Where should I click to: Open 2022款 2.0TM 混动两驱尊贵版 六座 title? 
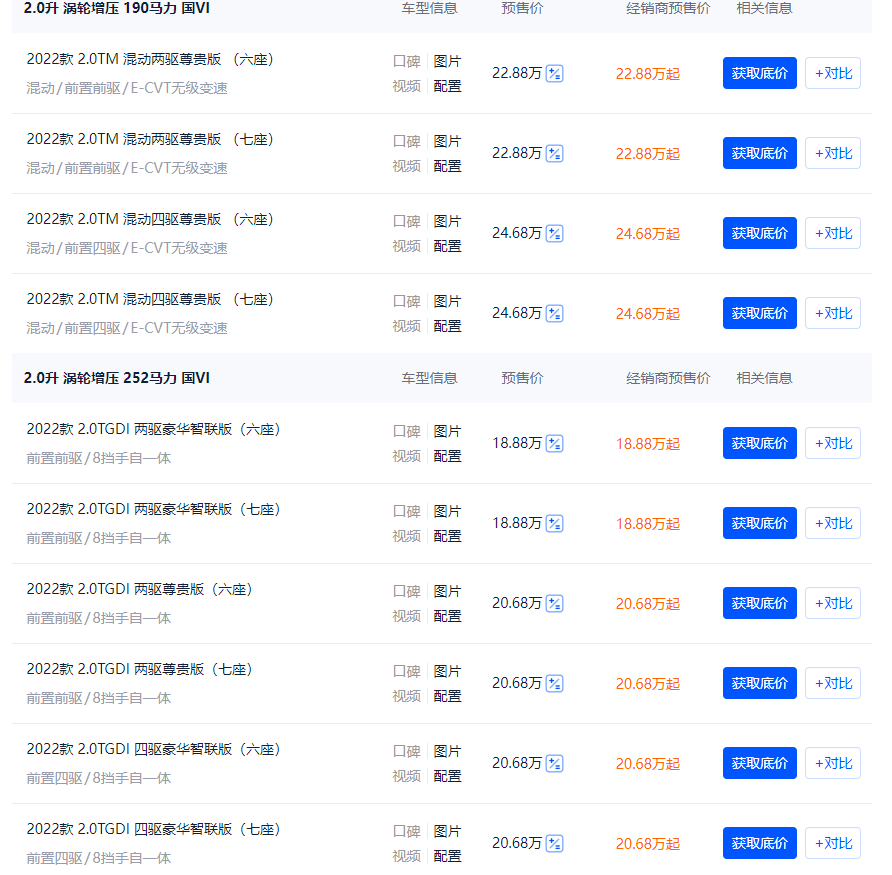click(150, 59)
